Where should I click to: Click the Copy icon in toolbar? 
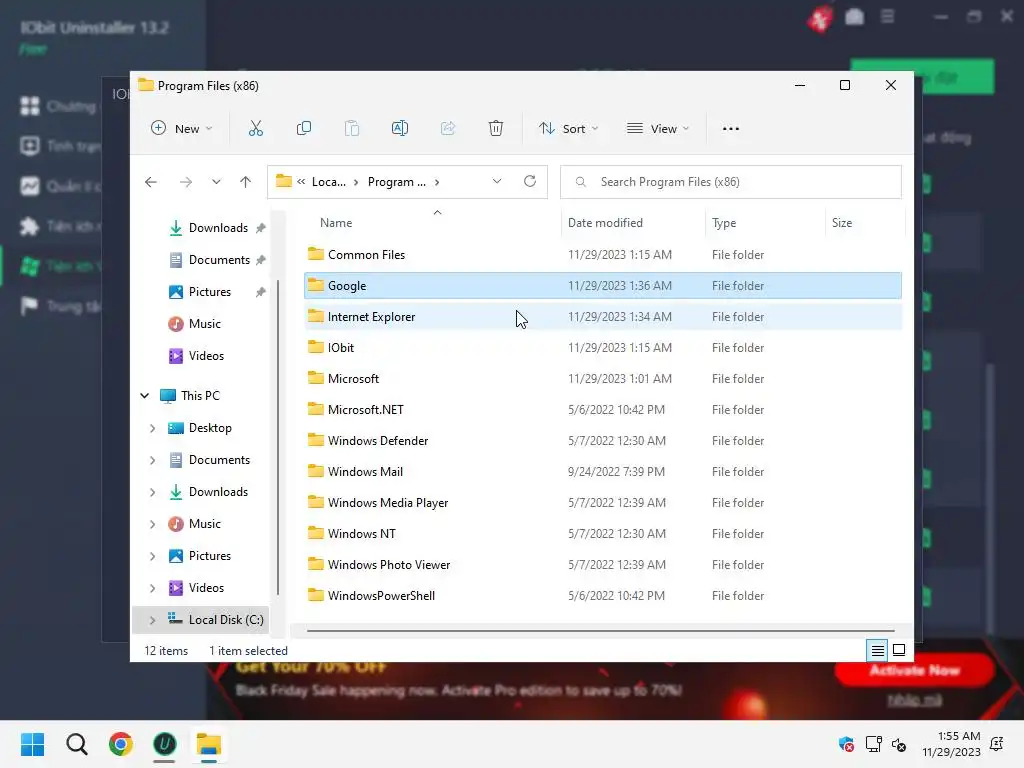[304, 129]
